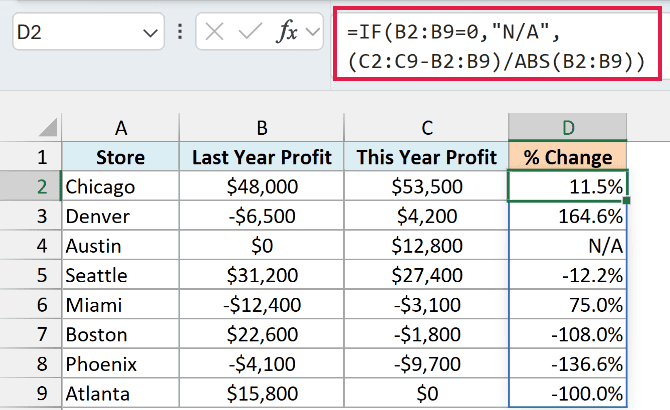Viewport: 670px width, 410px height.
Task: Select row 9 header
Action: pyautogui.click(x=31, y=393)
